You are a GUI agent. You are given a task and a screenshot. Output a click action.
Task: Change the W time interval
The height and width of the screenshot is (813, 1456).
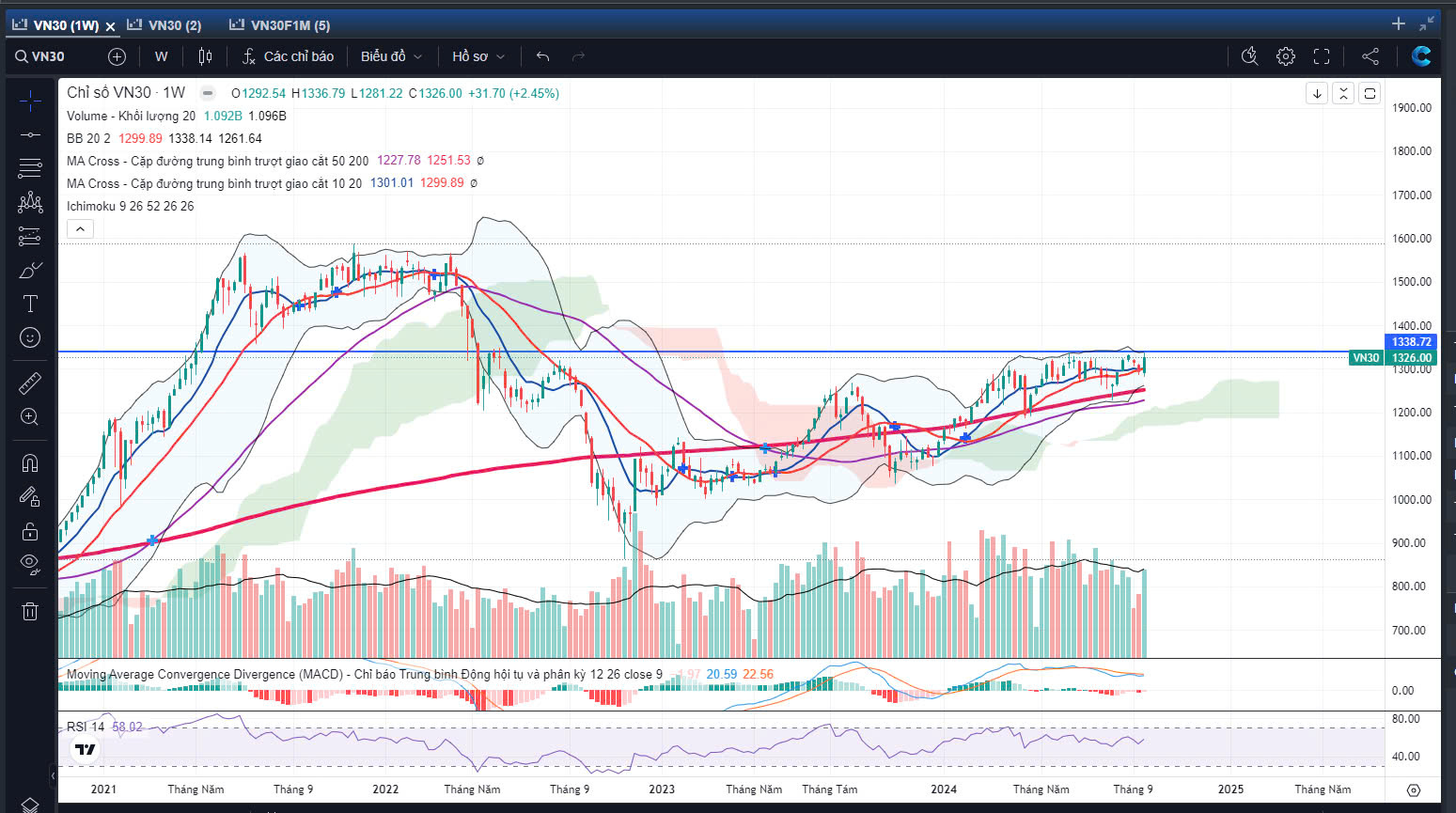(x=162, y=56)
